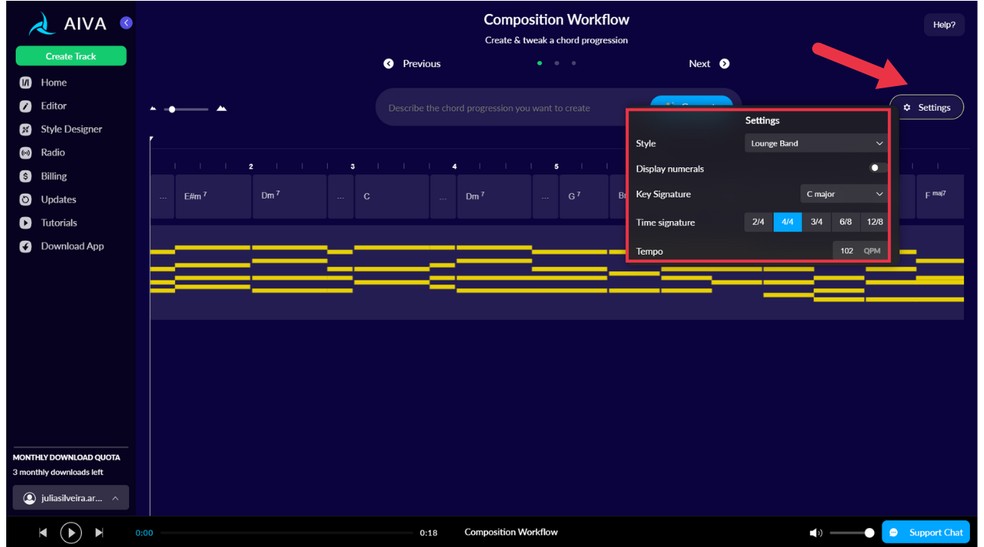Image resolution: width=984 pixels, height=547 pixels.
Task: Click second workflow step dot
Action: point(557,63)
